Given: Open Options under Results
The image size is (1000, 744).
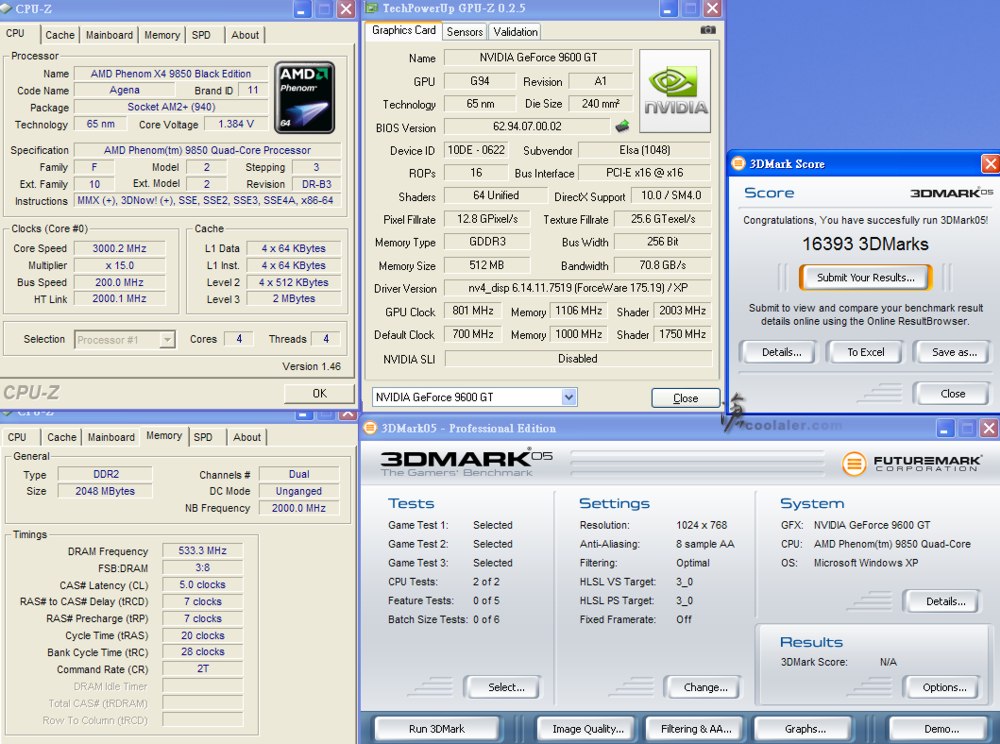Looking at the screenshot, I should pyautogui.click(x=945, y=687).
